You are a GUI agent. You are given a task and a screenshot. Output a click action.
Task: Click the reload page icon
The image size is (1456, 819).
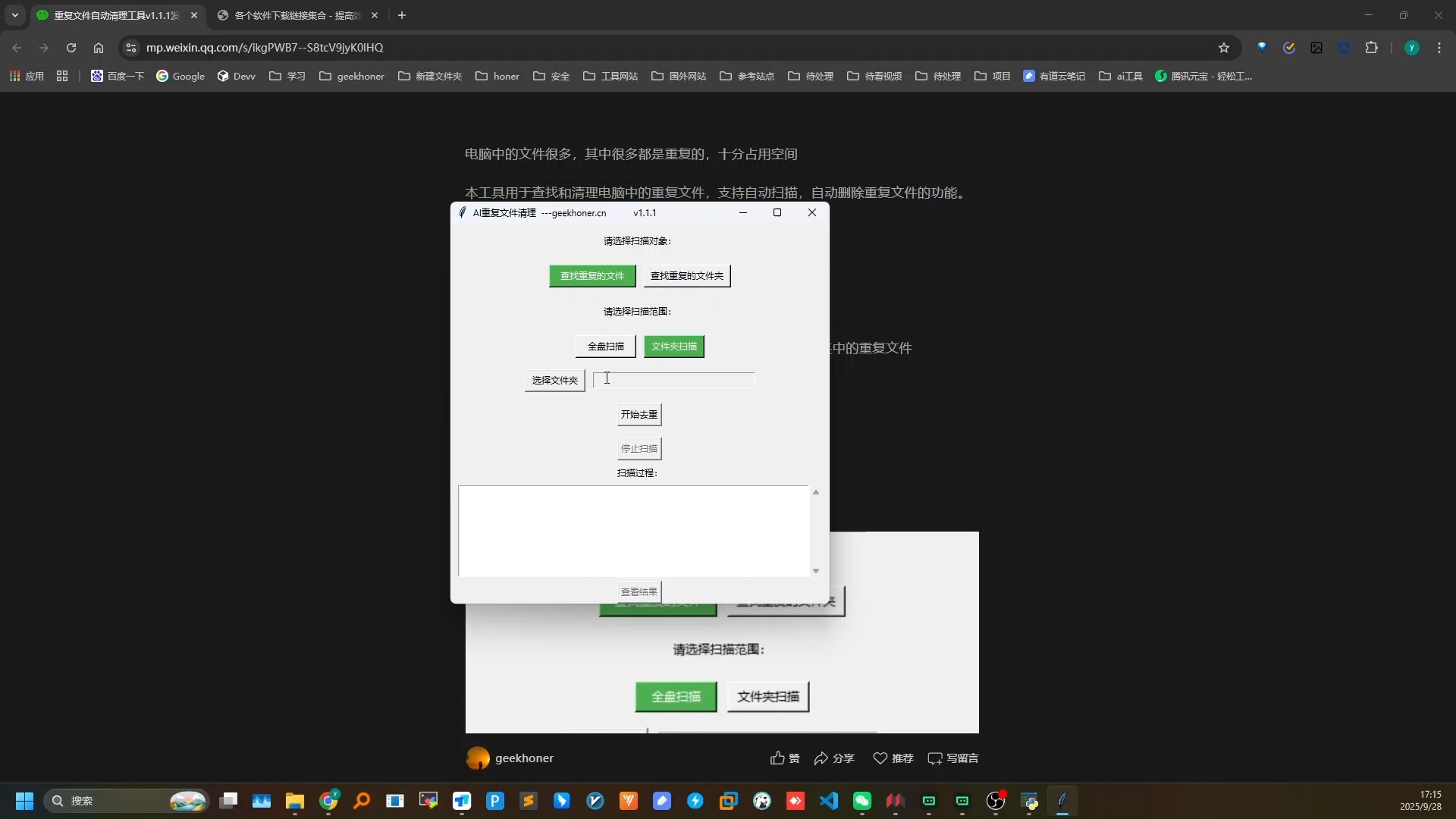[x=71, y=48]
